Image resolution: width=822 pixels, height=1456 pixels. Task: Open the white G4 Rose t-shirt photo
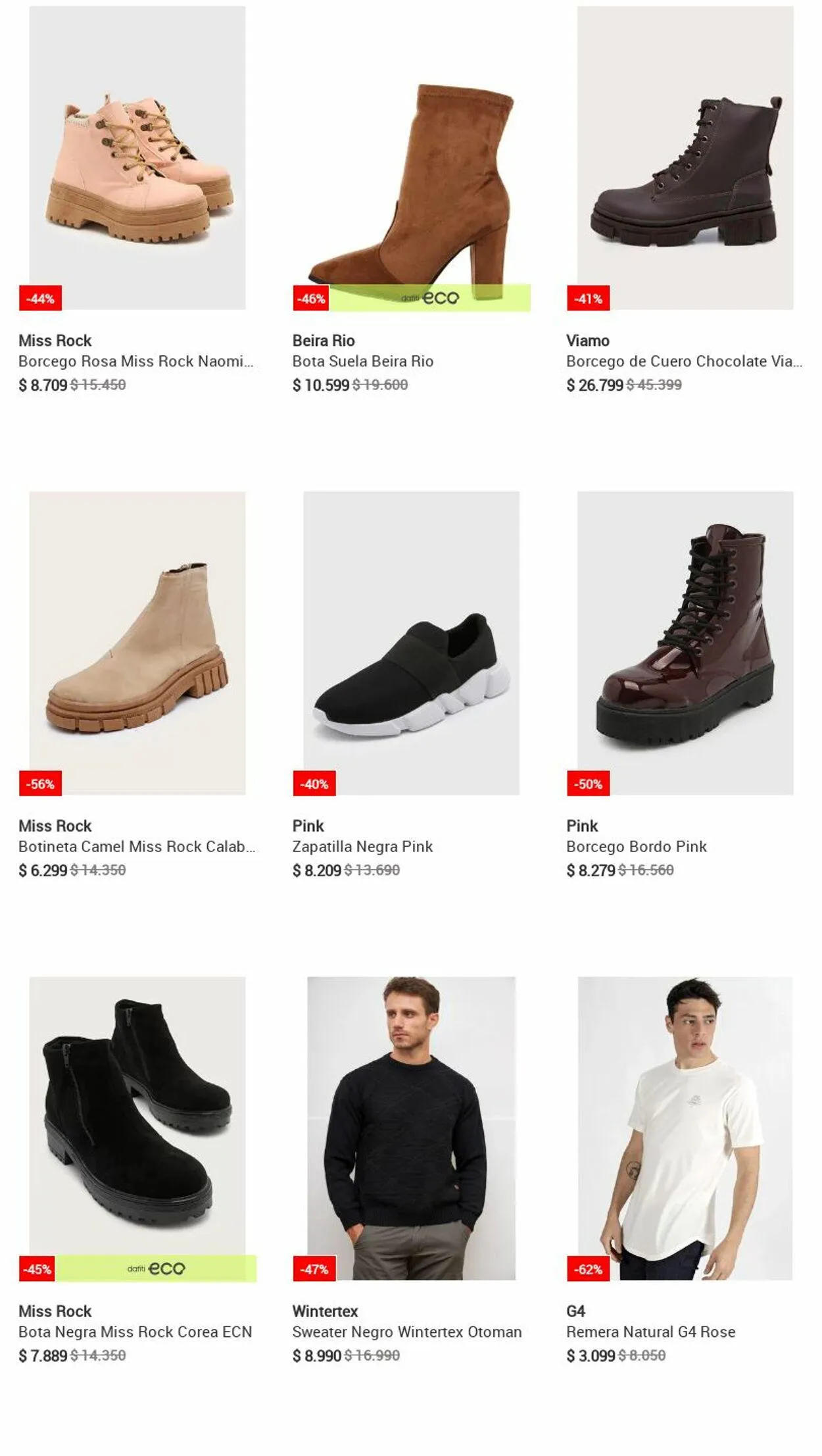point(685,1128)
